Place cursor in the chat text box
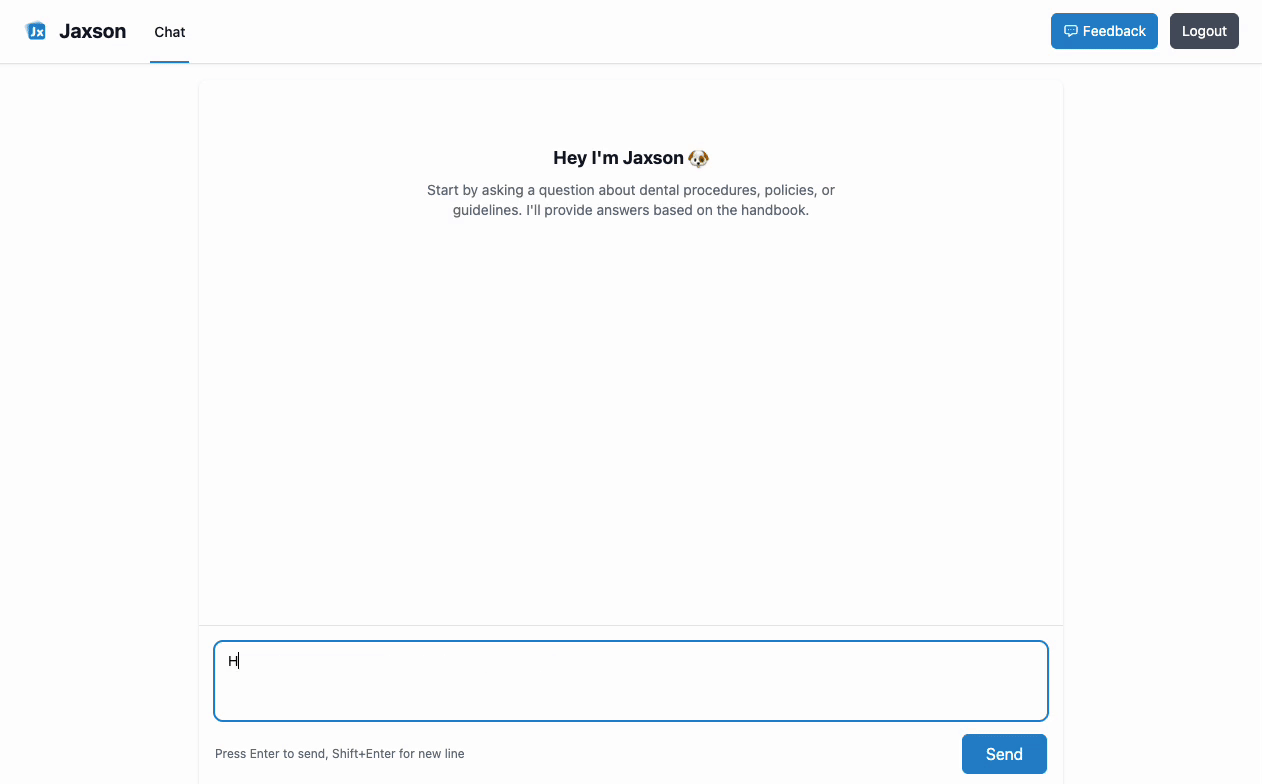The height and width of the screenshot is (784, 1262). [x=630, y=680]
